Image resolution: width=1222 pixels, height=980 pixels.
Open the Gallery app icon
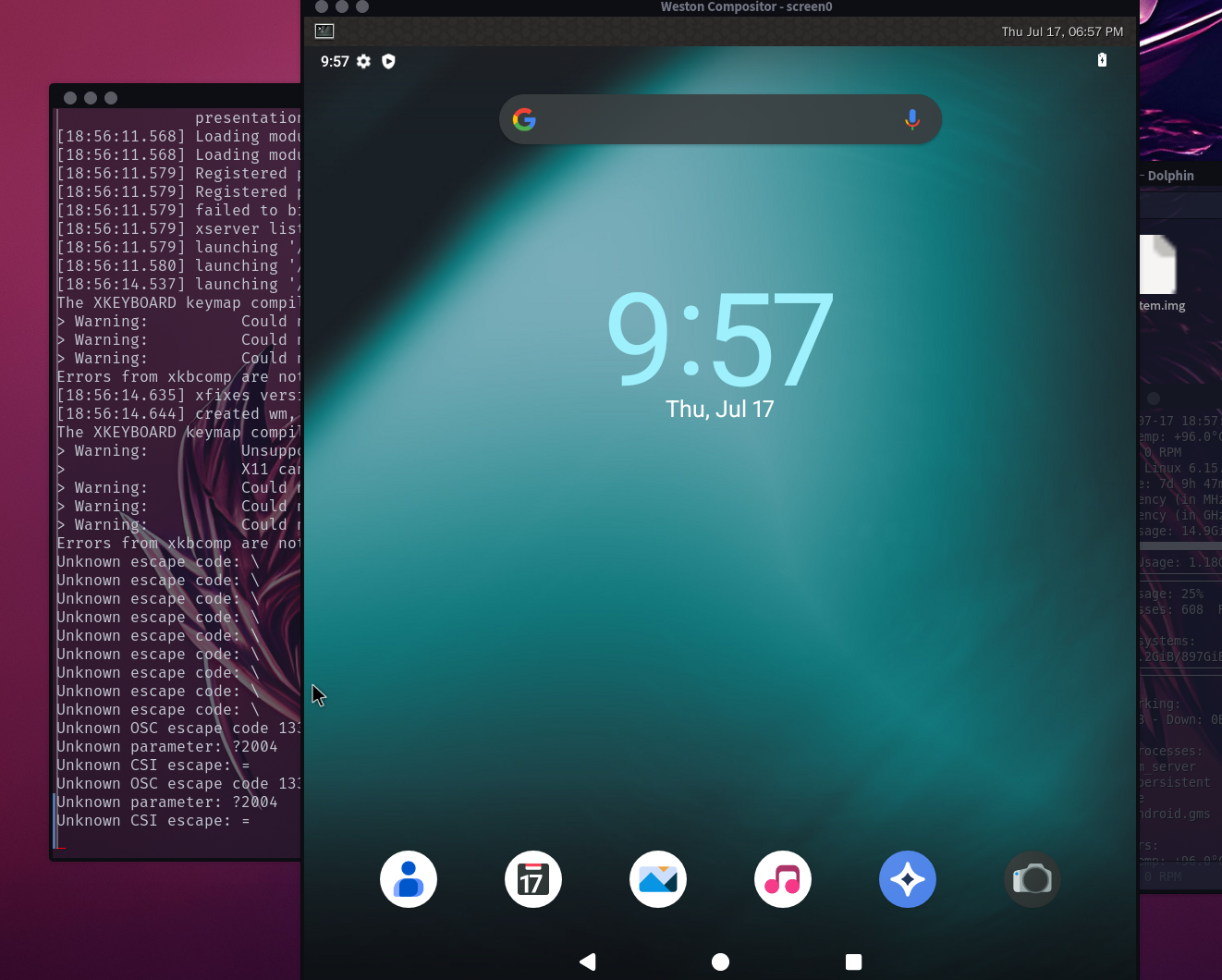pyautogui.click(x=657, y=879)
